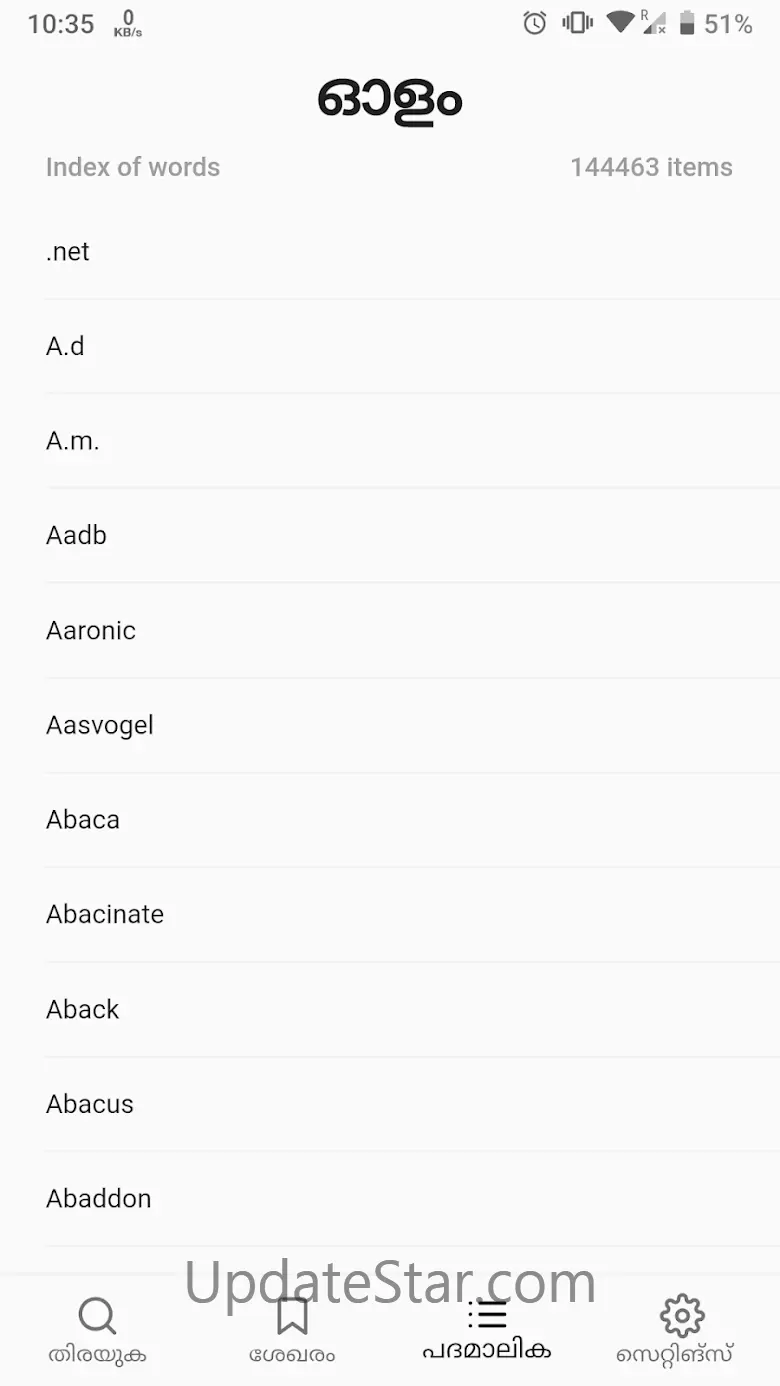This screenshot has height=1386, width=780.
Task: Select 'Abaca' from the index
Action: click(83, 820)
